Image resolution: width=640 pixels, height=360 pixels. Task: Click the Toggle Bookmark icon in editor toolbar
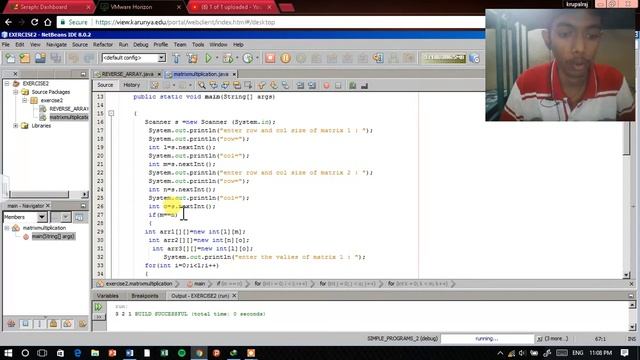click(285, 85)
